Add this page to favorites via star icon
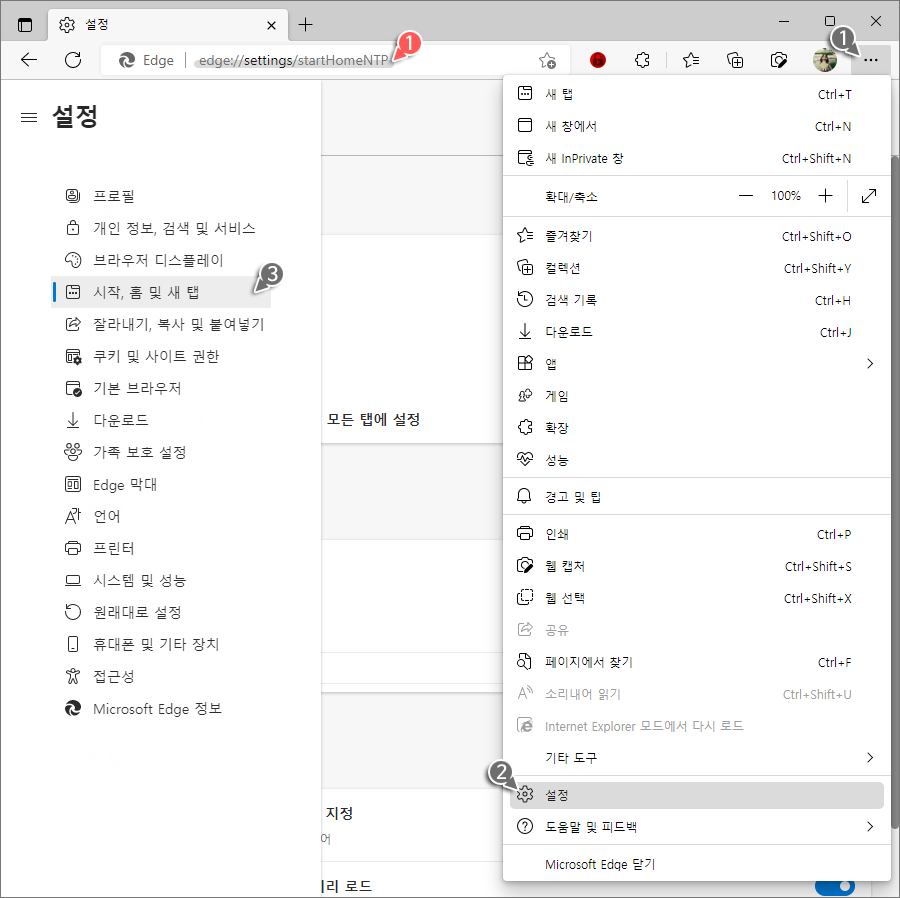This screenshot has width=900, height=898. (547, 60)
